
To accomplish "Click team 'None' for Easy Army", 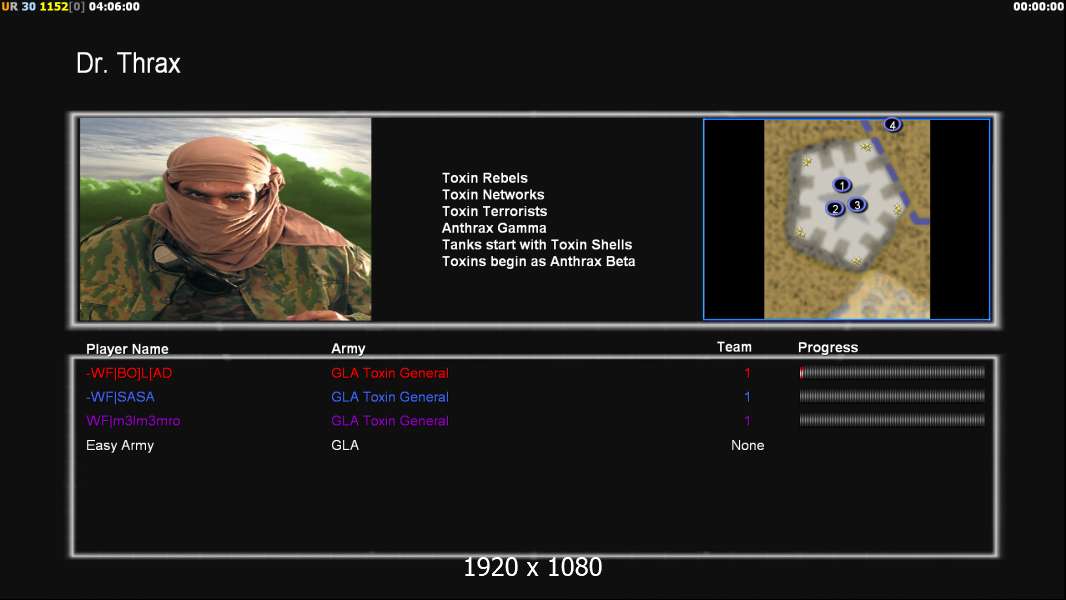I will pyautogui.click(x=747, y=445).
